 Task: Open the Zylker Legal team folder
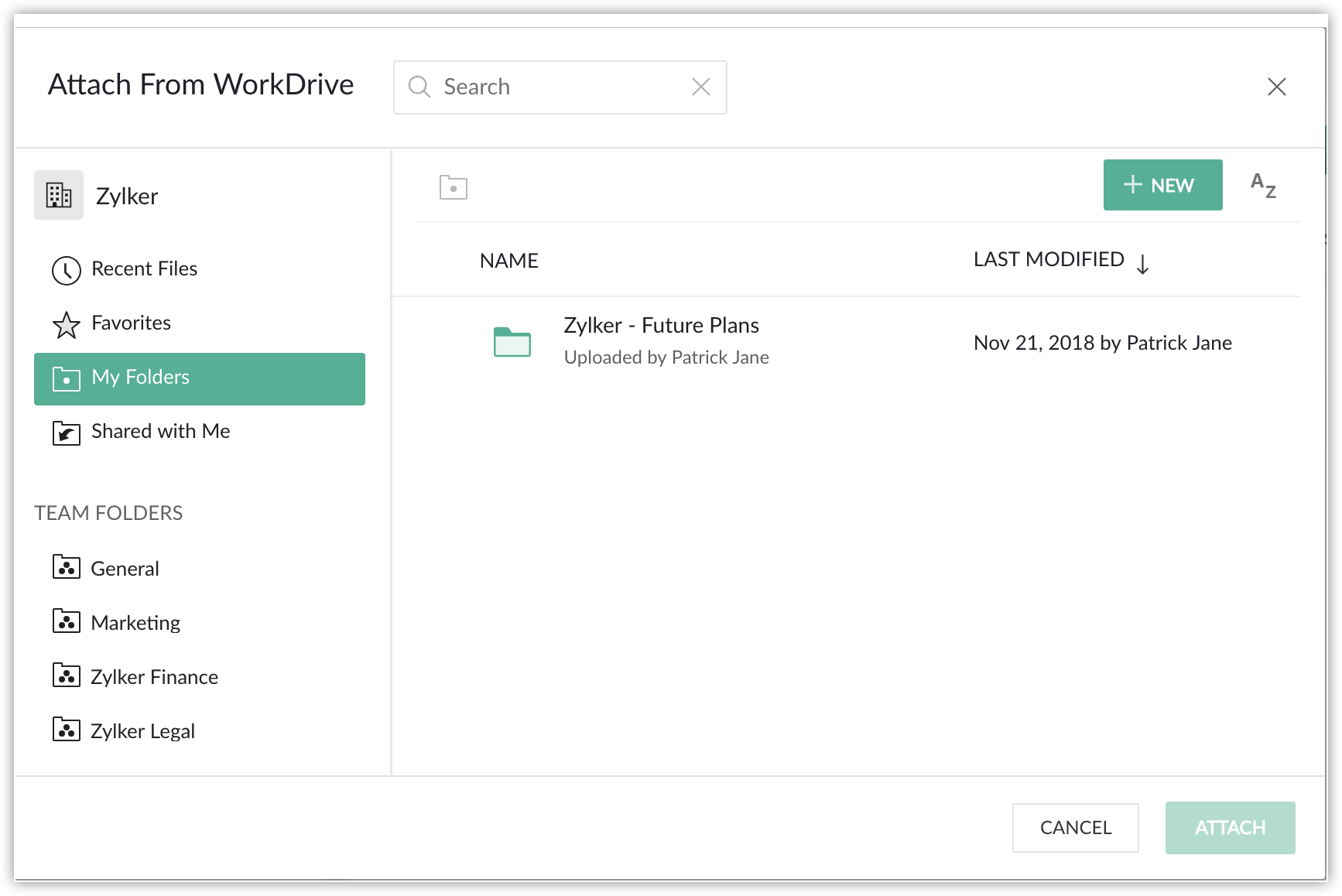pos(142,731)
